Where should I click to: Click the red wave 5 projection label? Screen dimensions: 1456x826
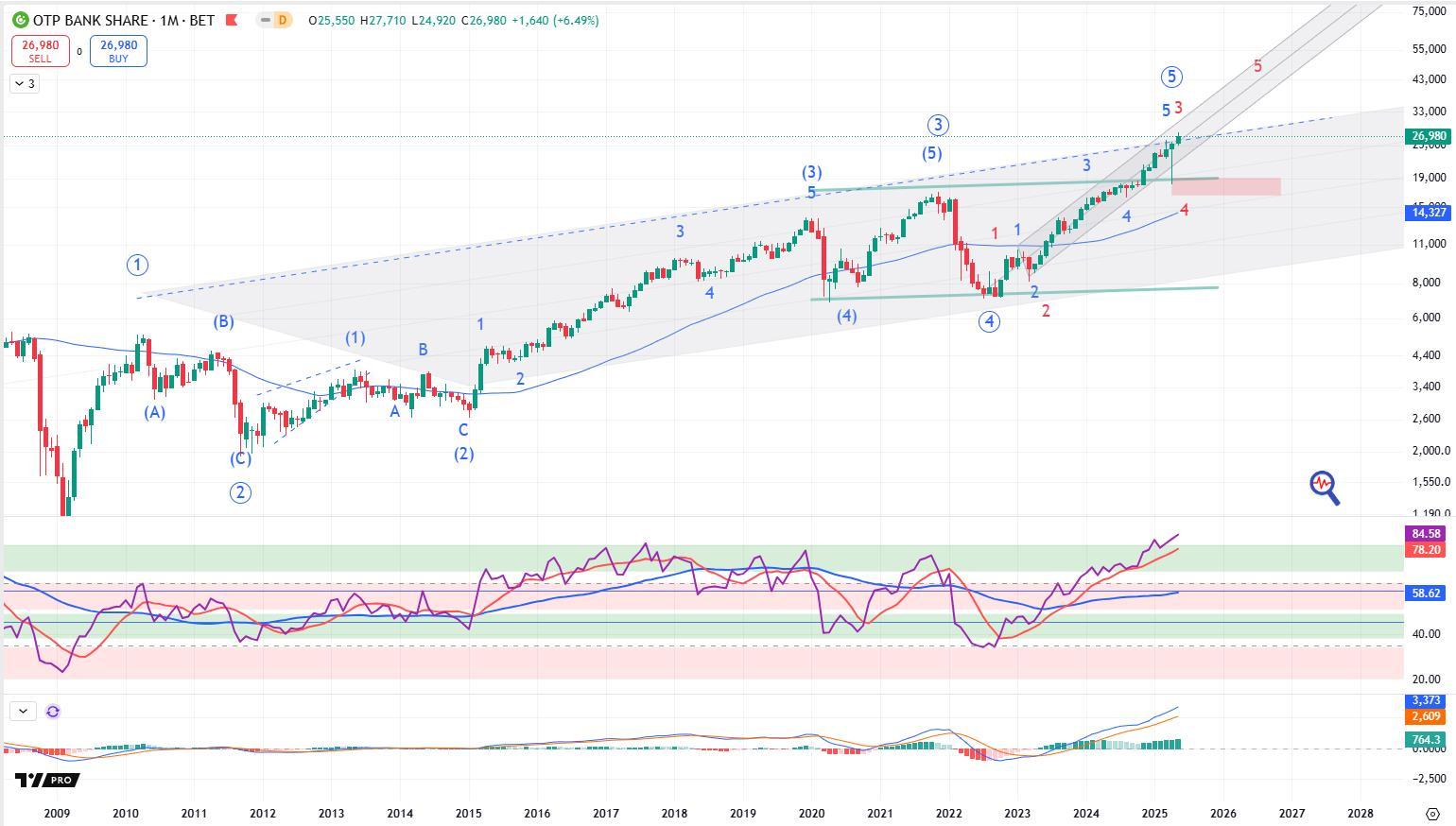pos(1257,66)
